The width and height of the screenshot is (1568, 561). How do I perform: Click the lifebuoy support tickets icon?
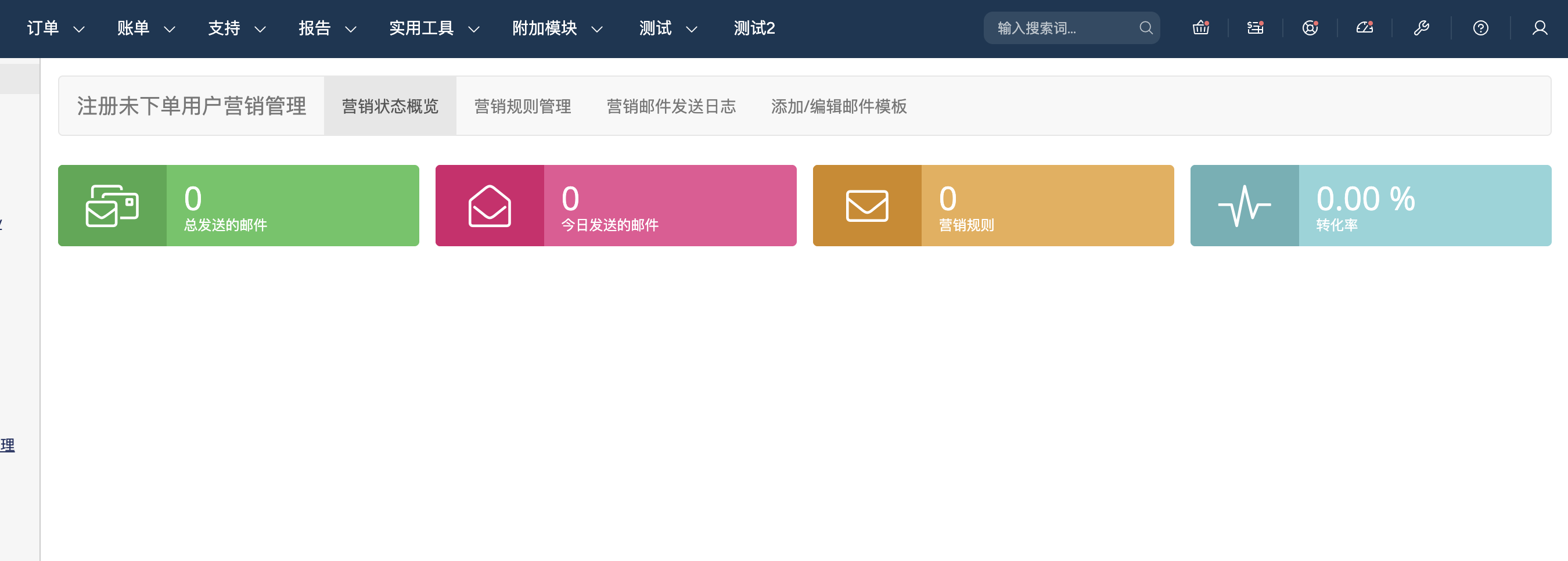[x=1310, y=28]
